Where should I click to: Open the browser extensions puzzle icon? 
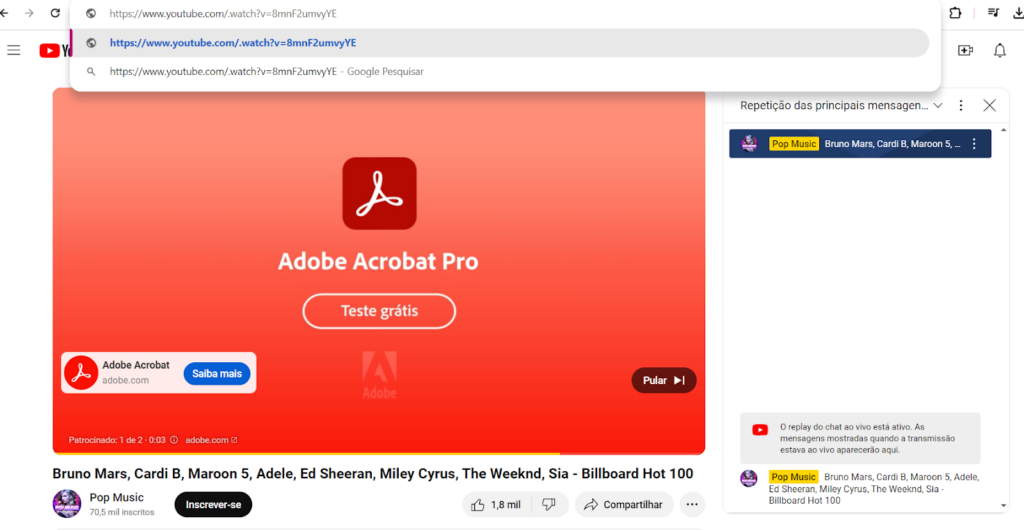955,12
